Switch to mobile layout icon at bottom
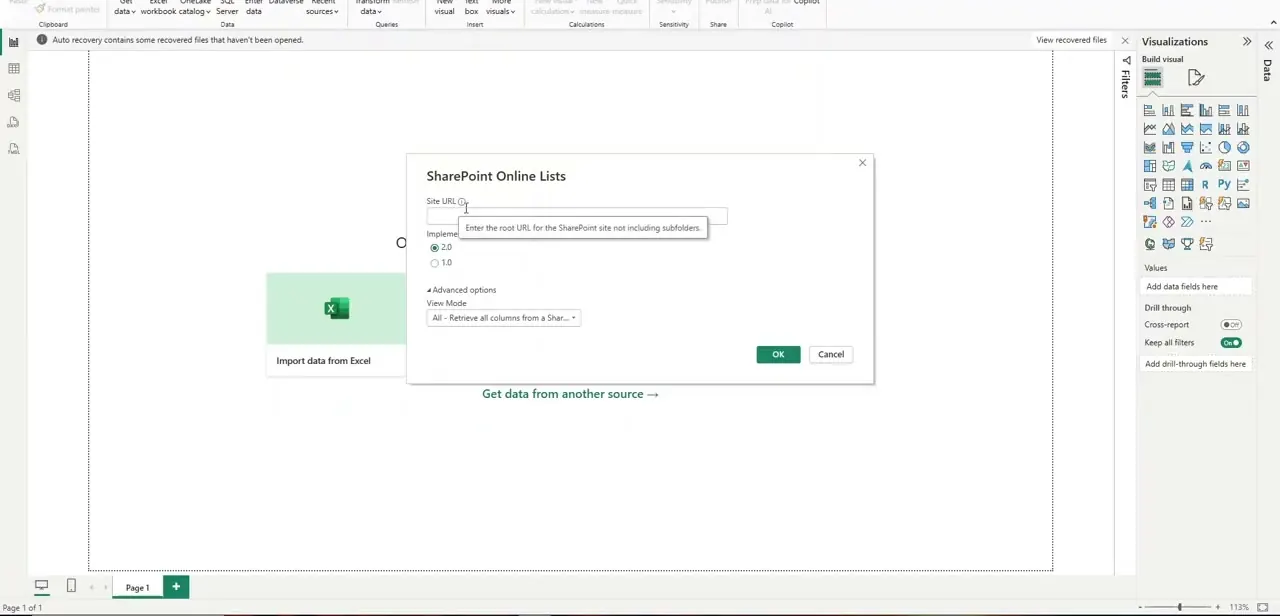The width and height of the screenshot is (1280, 616). 71,586
